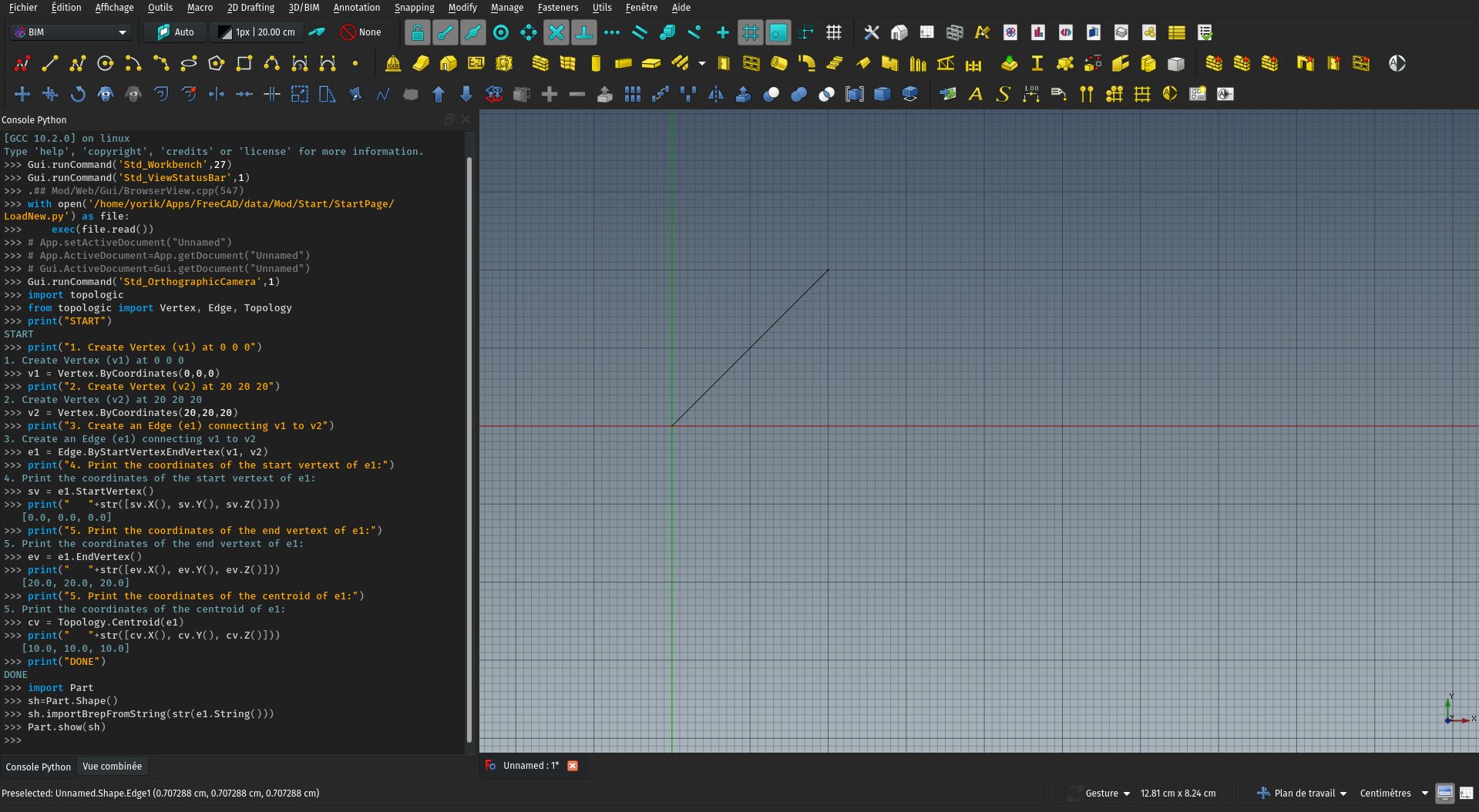Open the BIM workbench selector

point(69,32)
